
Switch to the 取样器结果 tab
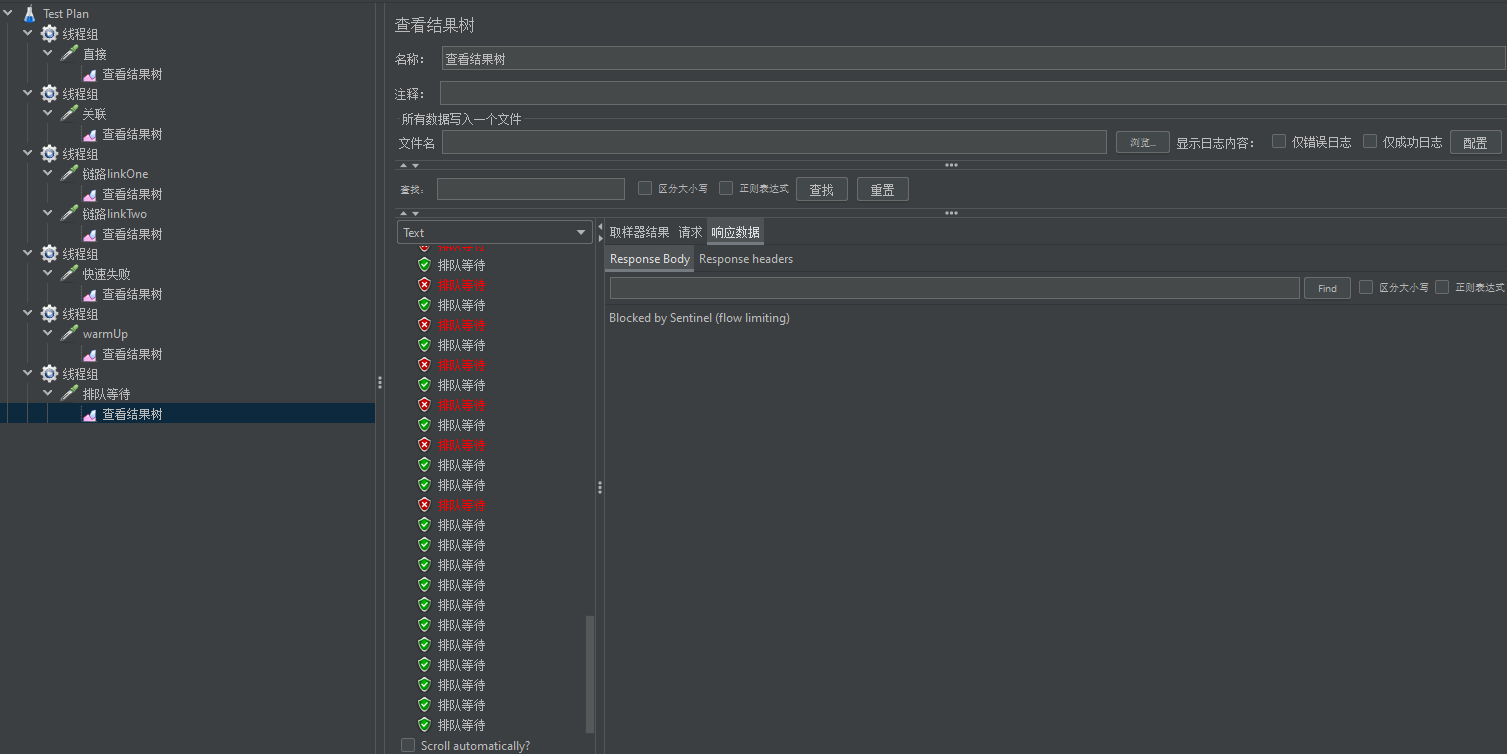click(x=639, y=232)
